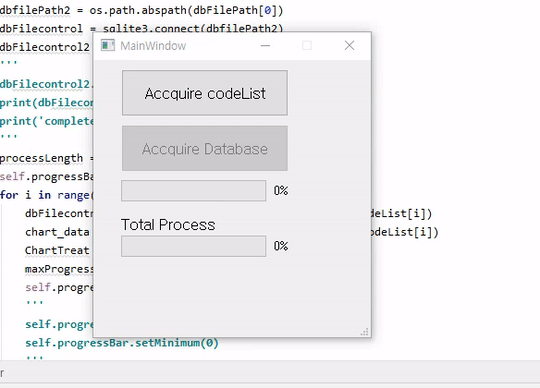The height and width of the screenshot is (388, 540).
Task: Click the 0% label beside Total Process bar
Action: pyautogui.click(x=281, y=246)
